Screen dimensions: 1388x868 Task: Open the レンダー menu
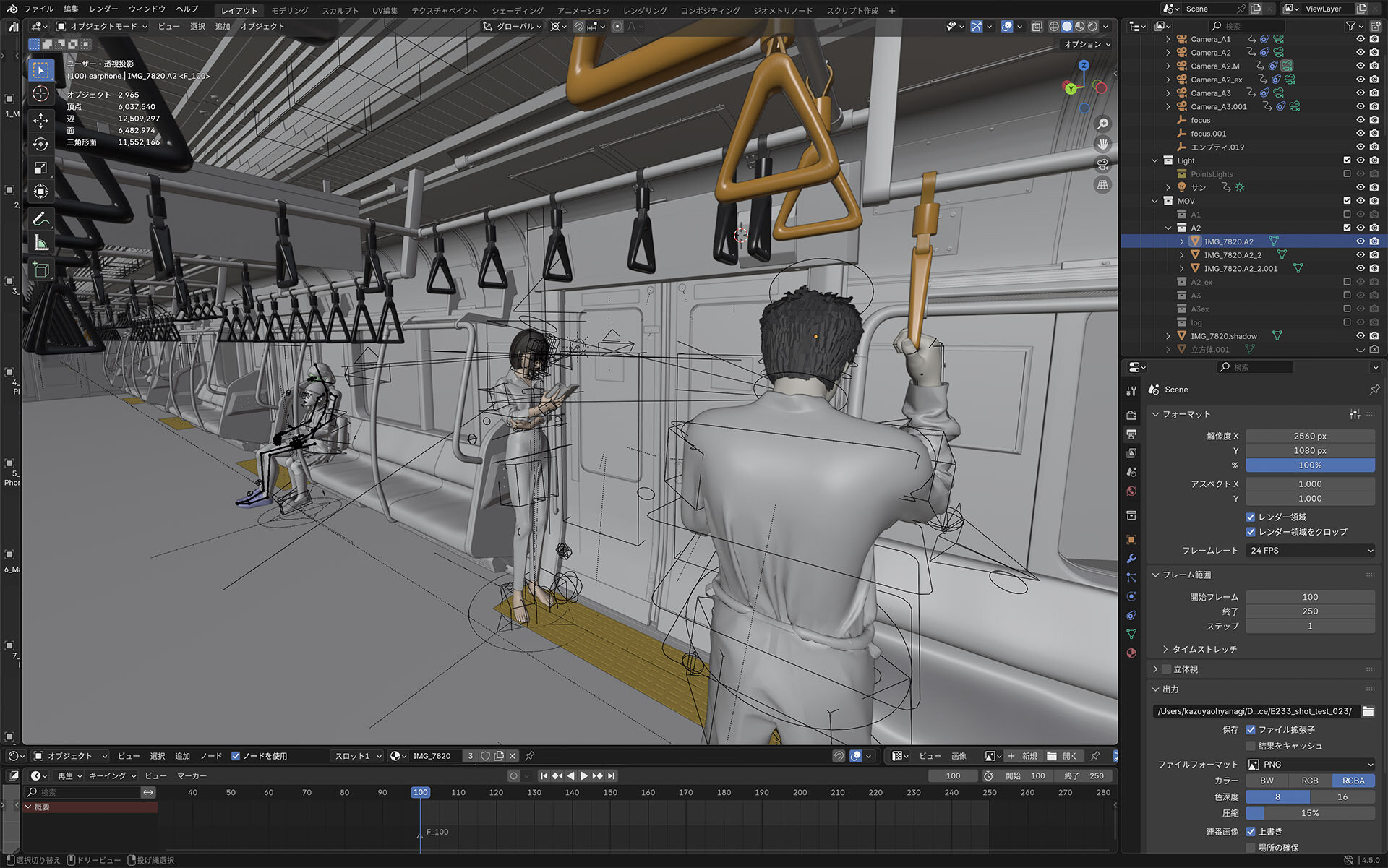click(103, 9)
